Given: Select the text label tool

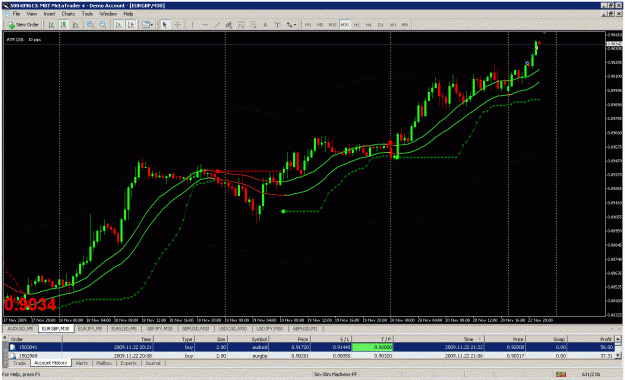Looking at the screenshot, I should pyautogui.click(x=277, y=25).
